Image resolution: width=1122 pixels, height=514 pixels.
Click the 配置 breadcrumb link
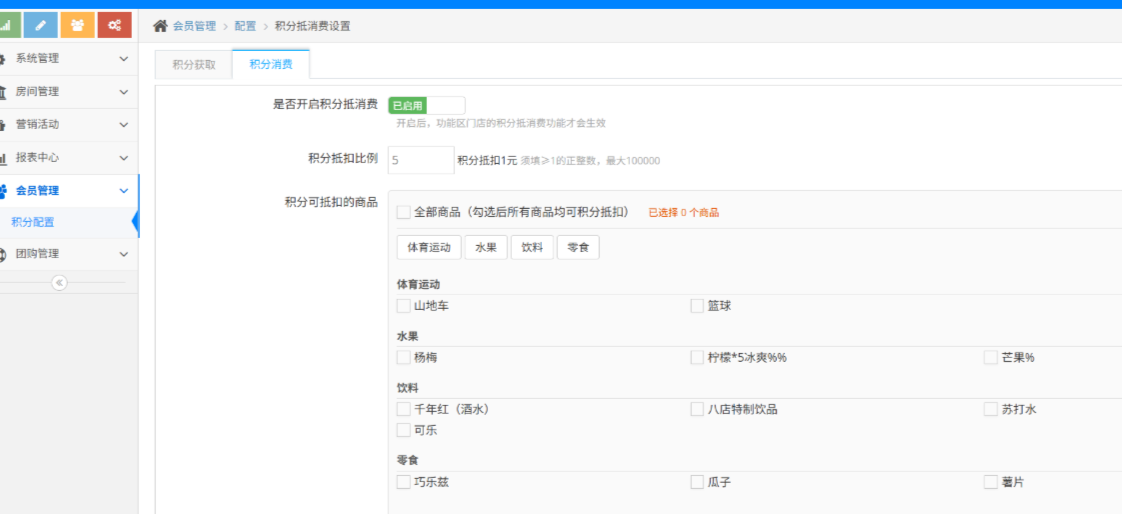(245, 26)
